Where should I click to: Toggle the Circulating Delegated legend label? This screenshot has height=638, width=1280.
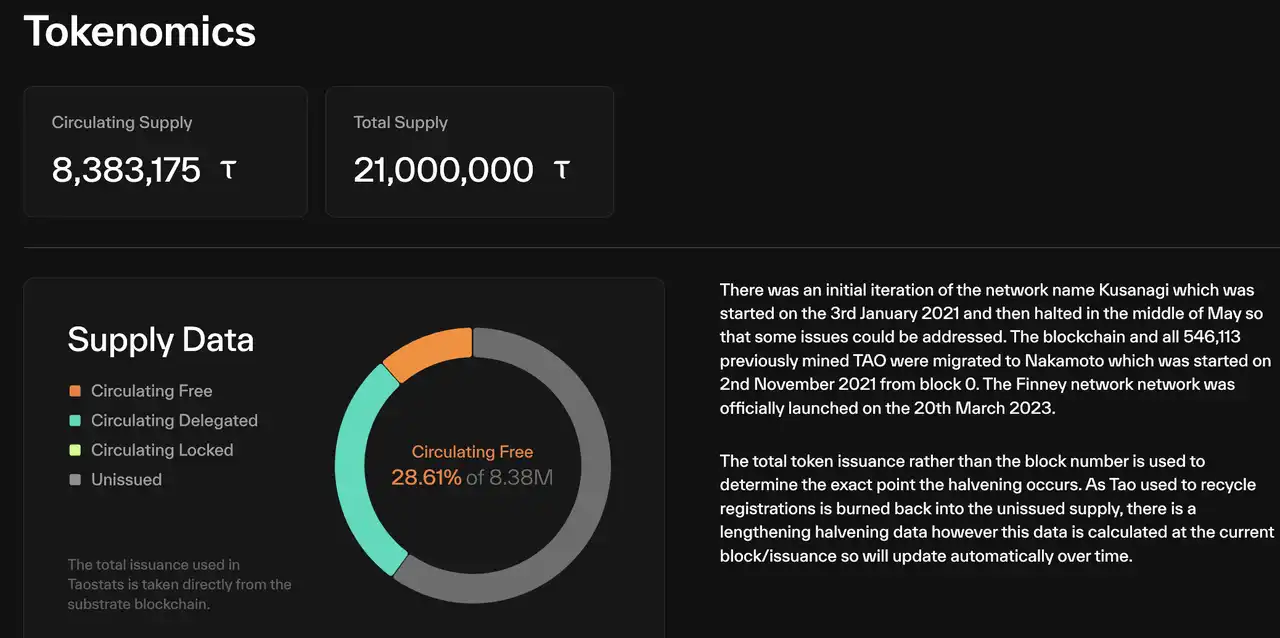pyautogui.click(x=174, y=421)
